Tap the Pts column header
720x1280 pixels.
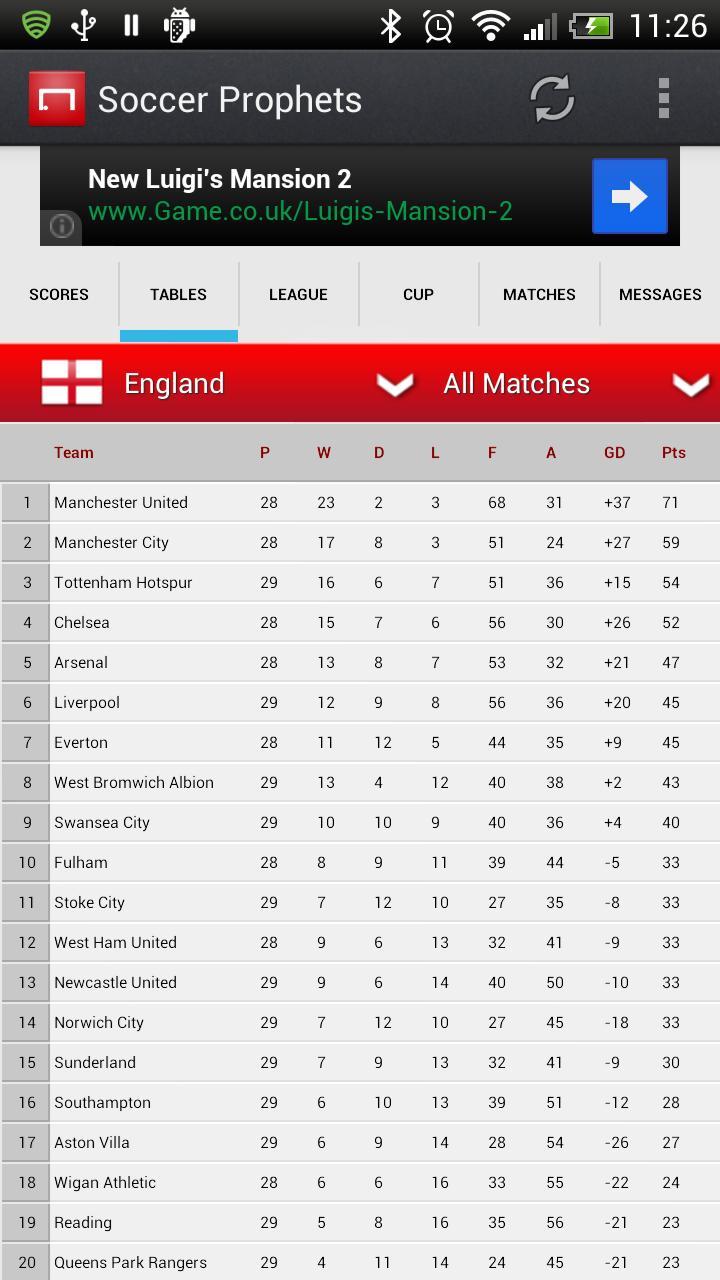[x=673, y=453]
